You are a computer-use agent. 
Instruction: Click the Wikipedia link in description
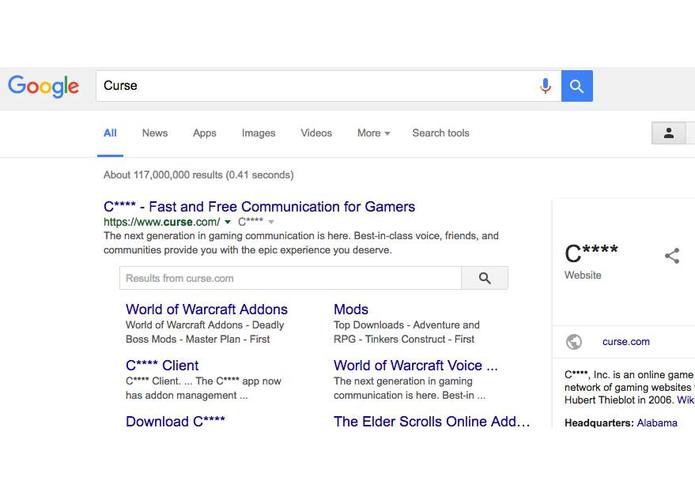coord(685,400)
